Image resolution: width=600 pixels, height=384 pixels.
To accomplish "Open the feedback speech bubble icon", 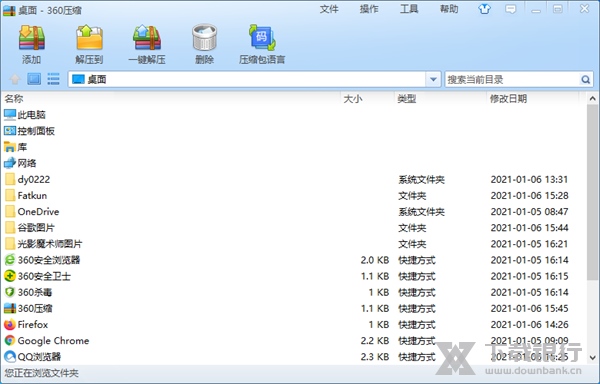I will (510, 9).
